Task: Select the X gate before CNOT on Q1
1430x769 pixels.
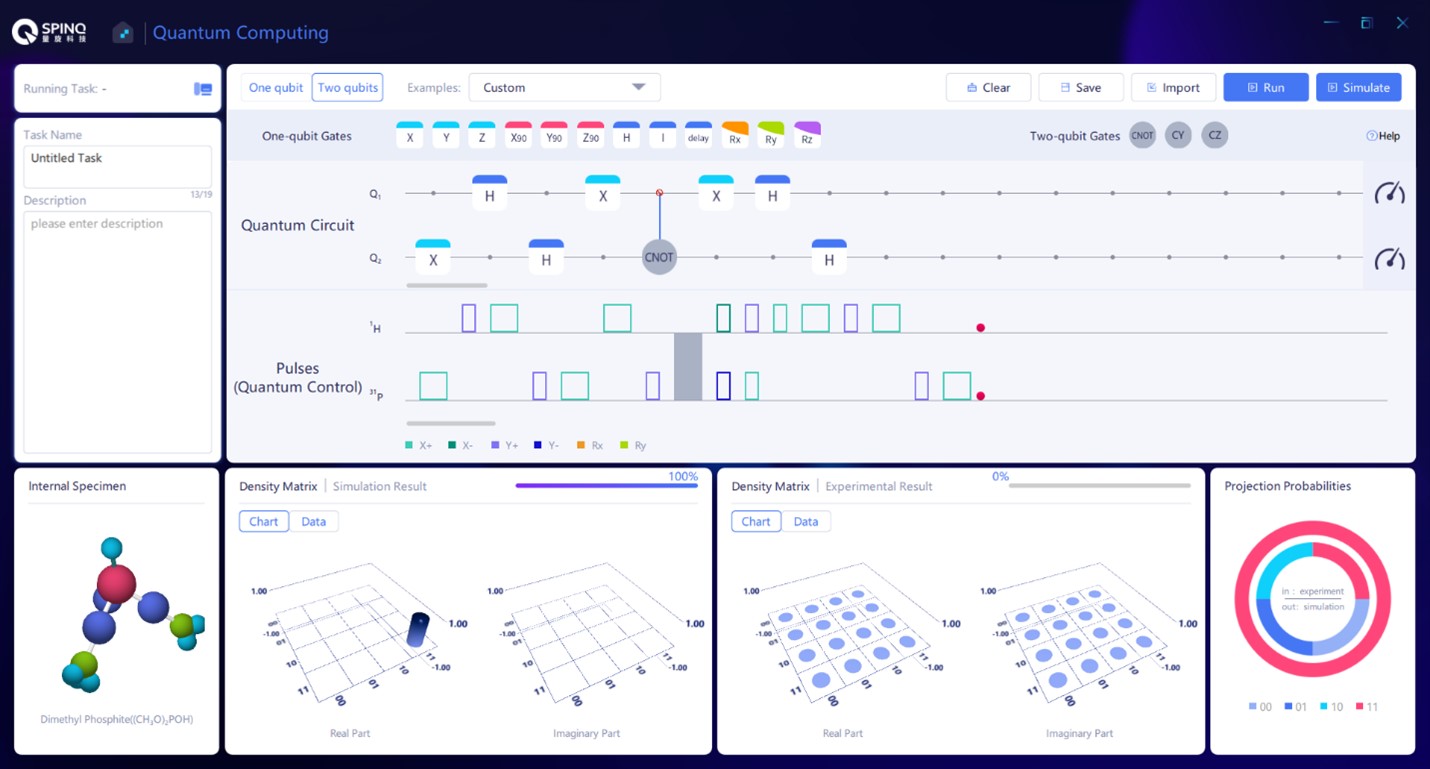Action: tap(603, 193)
